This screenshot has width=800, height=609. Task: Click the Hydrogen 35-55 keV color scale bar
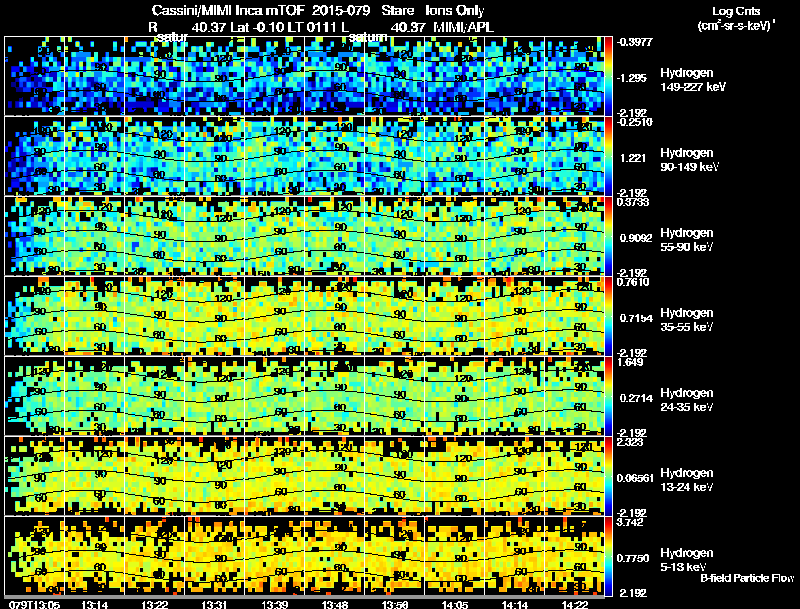click(608, 316)
